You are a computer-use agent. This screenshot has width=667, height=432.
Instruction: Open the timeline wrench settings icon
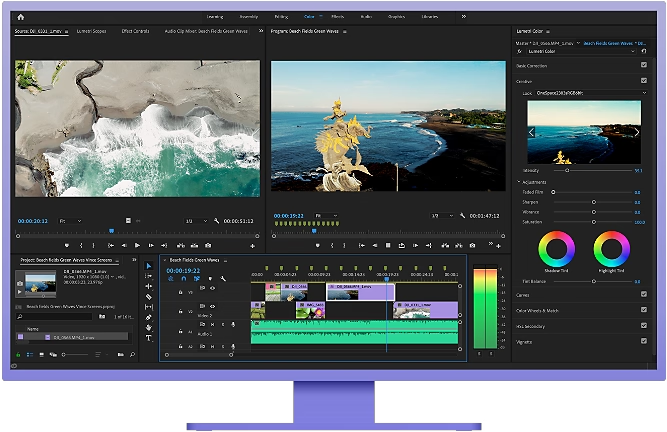(x=223, y=279)
